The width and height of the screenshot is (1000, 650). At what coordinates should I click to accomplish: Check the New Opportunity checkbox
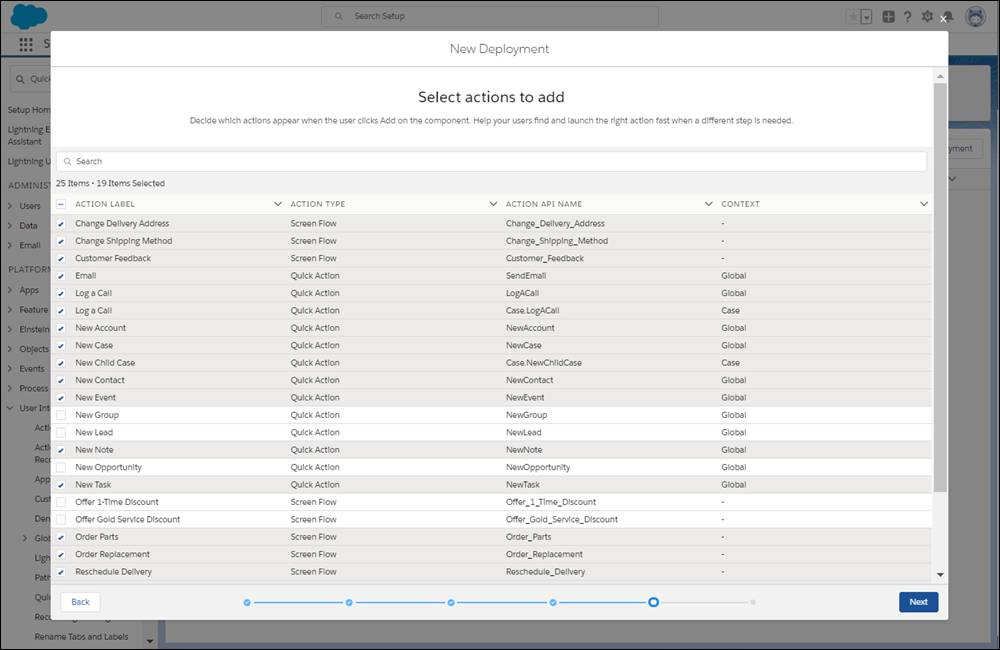(x=61, y=468)
